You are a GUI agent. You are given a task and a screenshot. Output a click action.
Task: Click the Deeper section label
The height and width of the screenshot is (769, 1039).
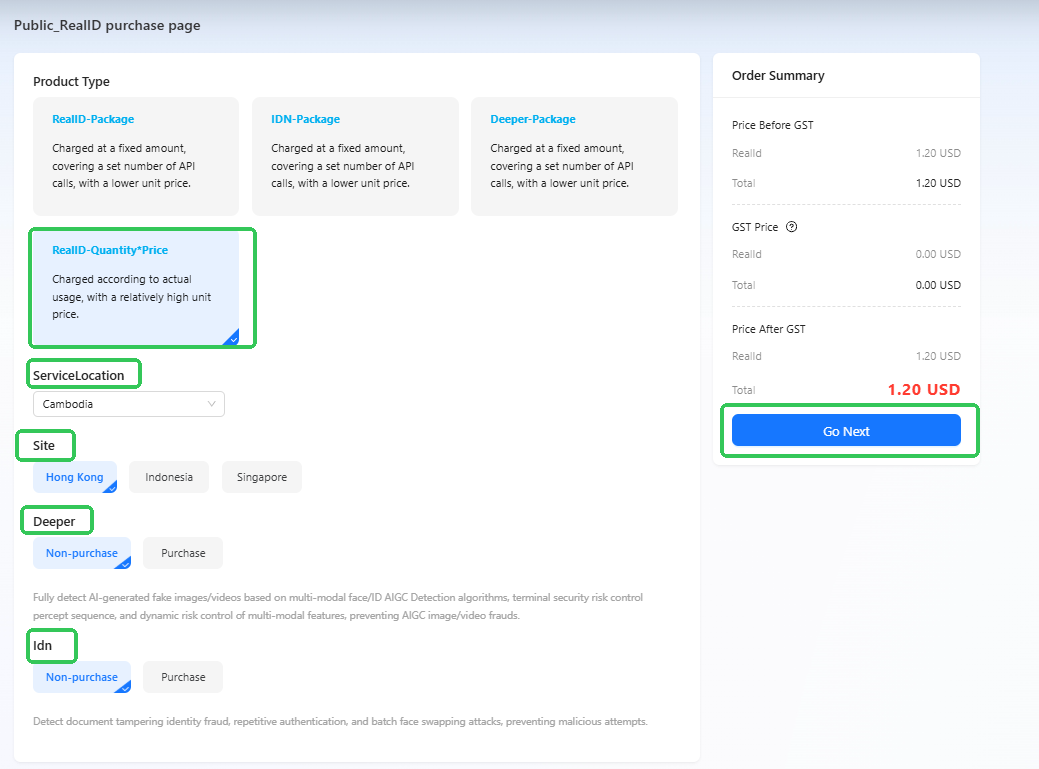(54, 521)
